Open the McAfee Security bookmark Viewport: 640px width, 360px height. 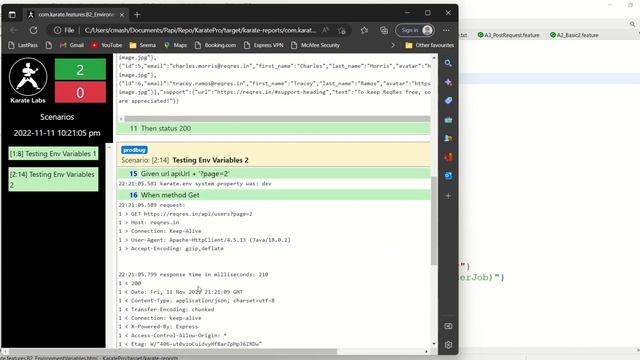coord(315,45)
